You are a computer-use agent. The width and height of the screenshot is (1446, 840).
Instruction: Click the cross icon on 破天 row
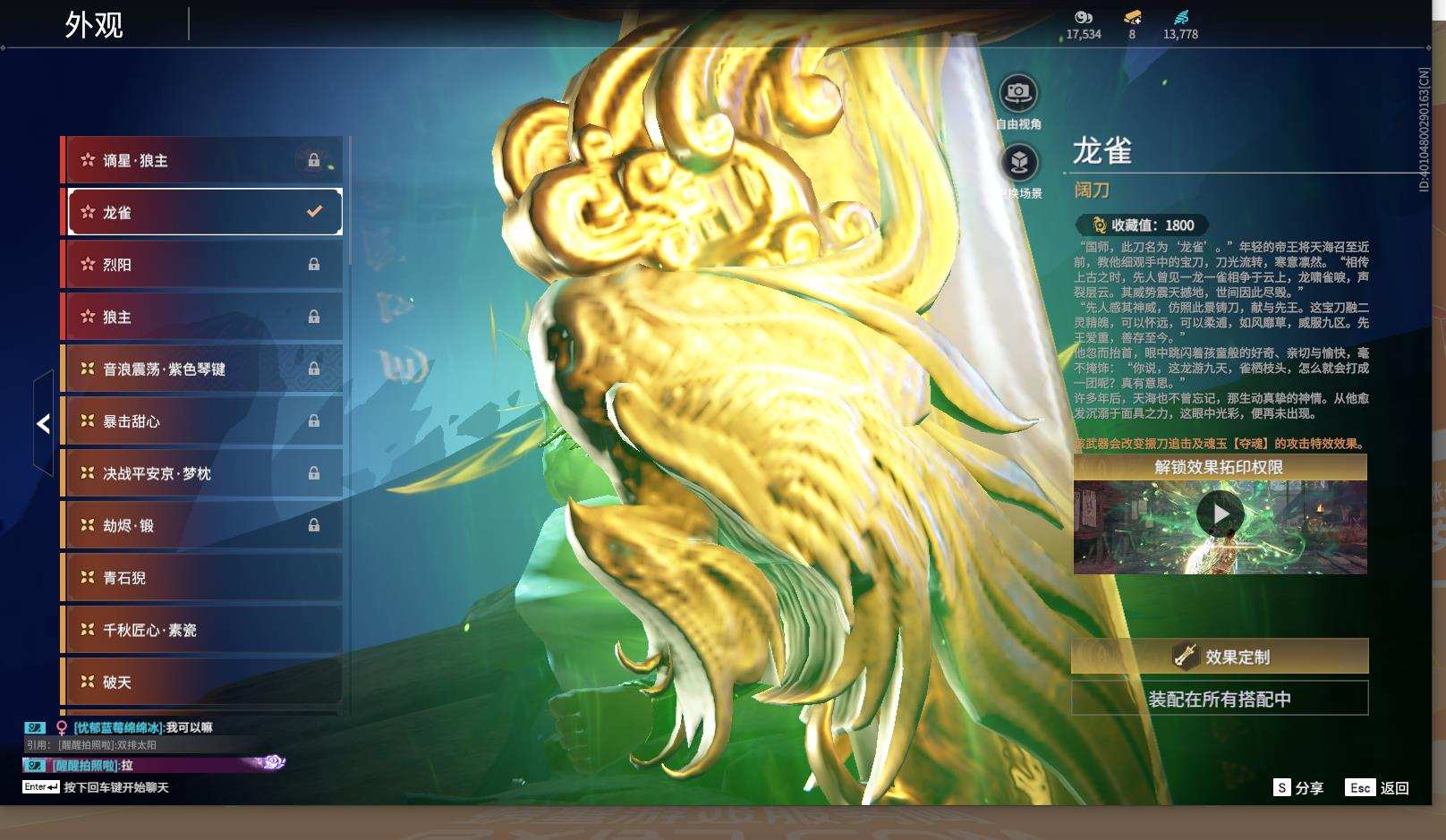point(88,682)
